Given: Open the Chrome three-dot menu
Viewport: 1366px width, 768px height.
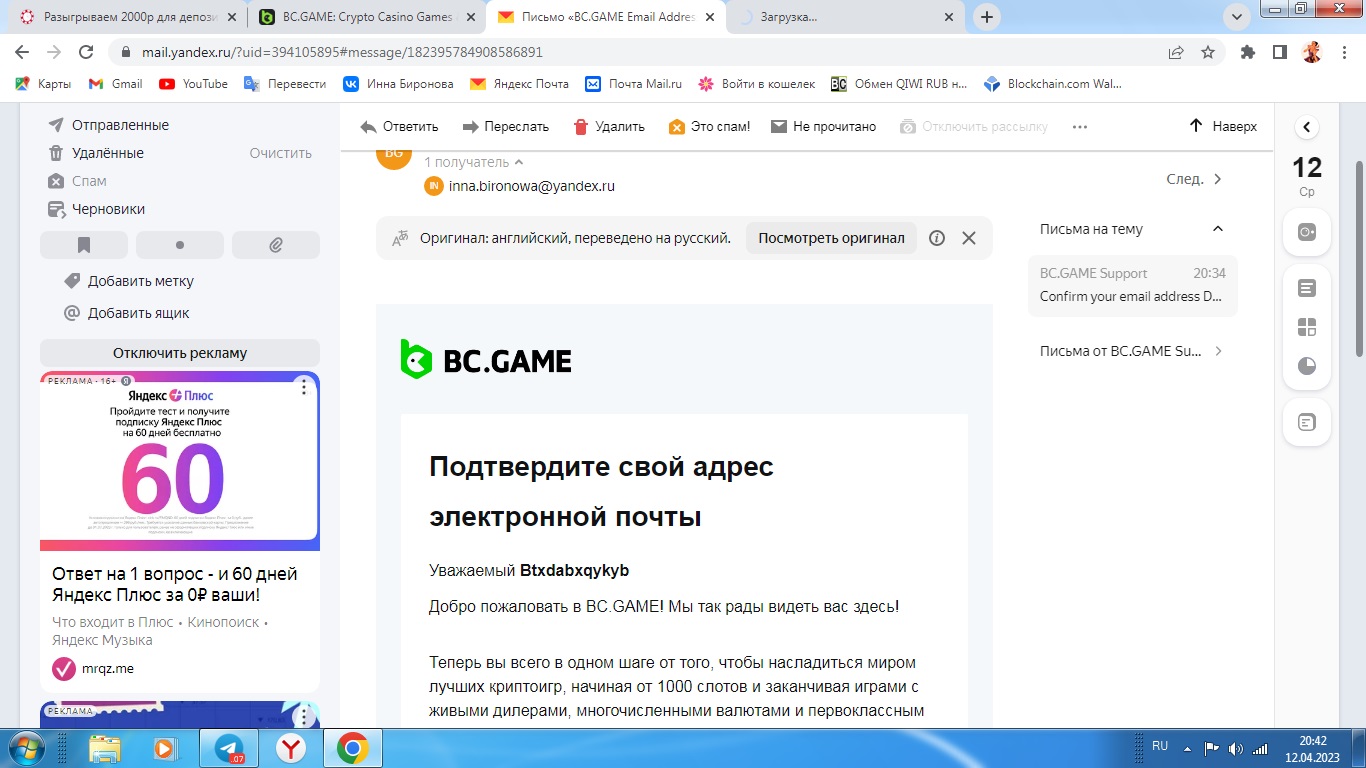Looking at the screenshot, I should pyautogui.click(x=1344, y=52).
